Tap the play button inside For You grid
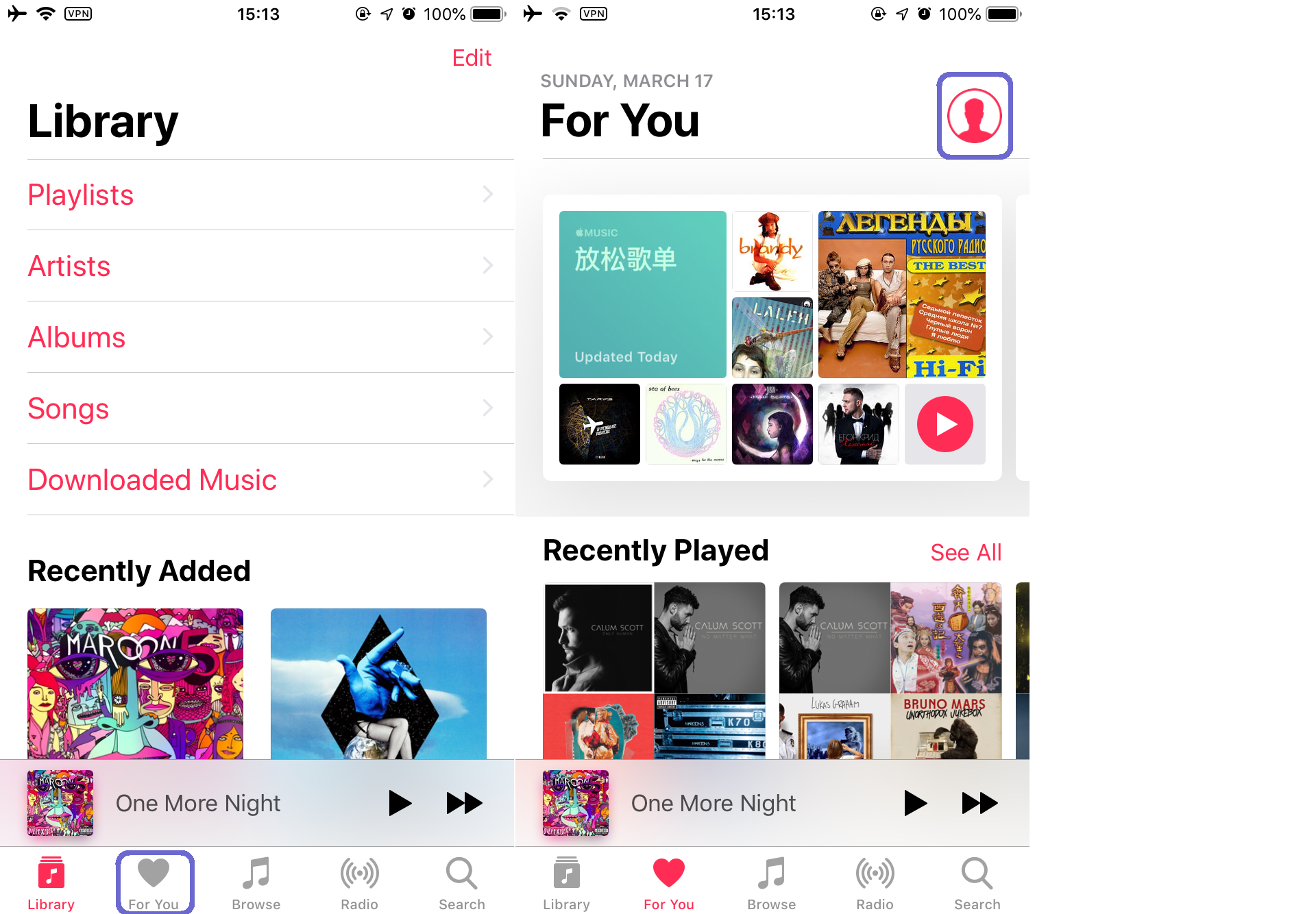The width and height of the screenshot is (1316, 914). tap(944, 424)
